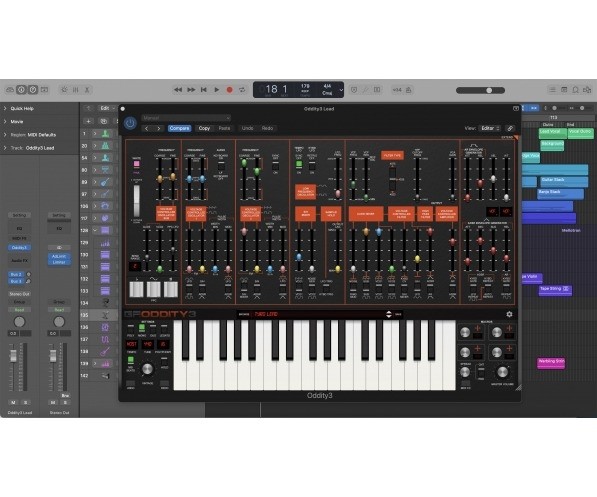Open the Read automation menu on Oddity3 Lead strip
Image resolution: width=597 pixels, height=497 pixels.
point(19,310)
